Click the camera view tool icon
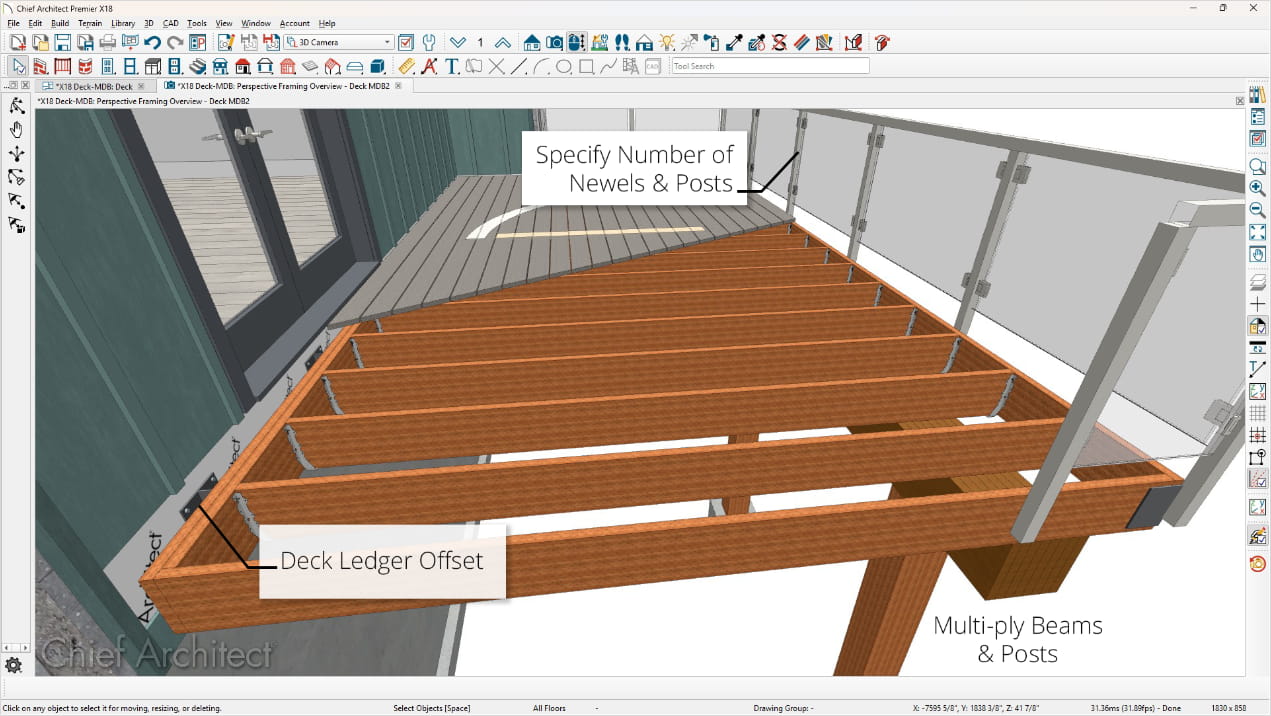1271x716 pixels. tap(554, 42)
